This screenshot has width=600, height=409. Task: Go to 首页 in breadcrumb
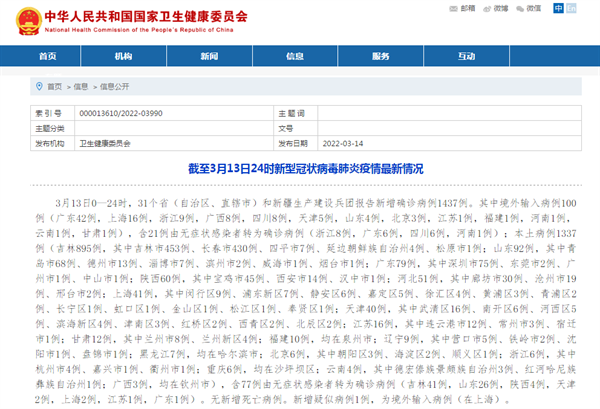point(54,87)
